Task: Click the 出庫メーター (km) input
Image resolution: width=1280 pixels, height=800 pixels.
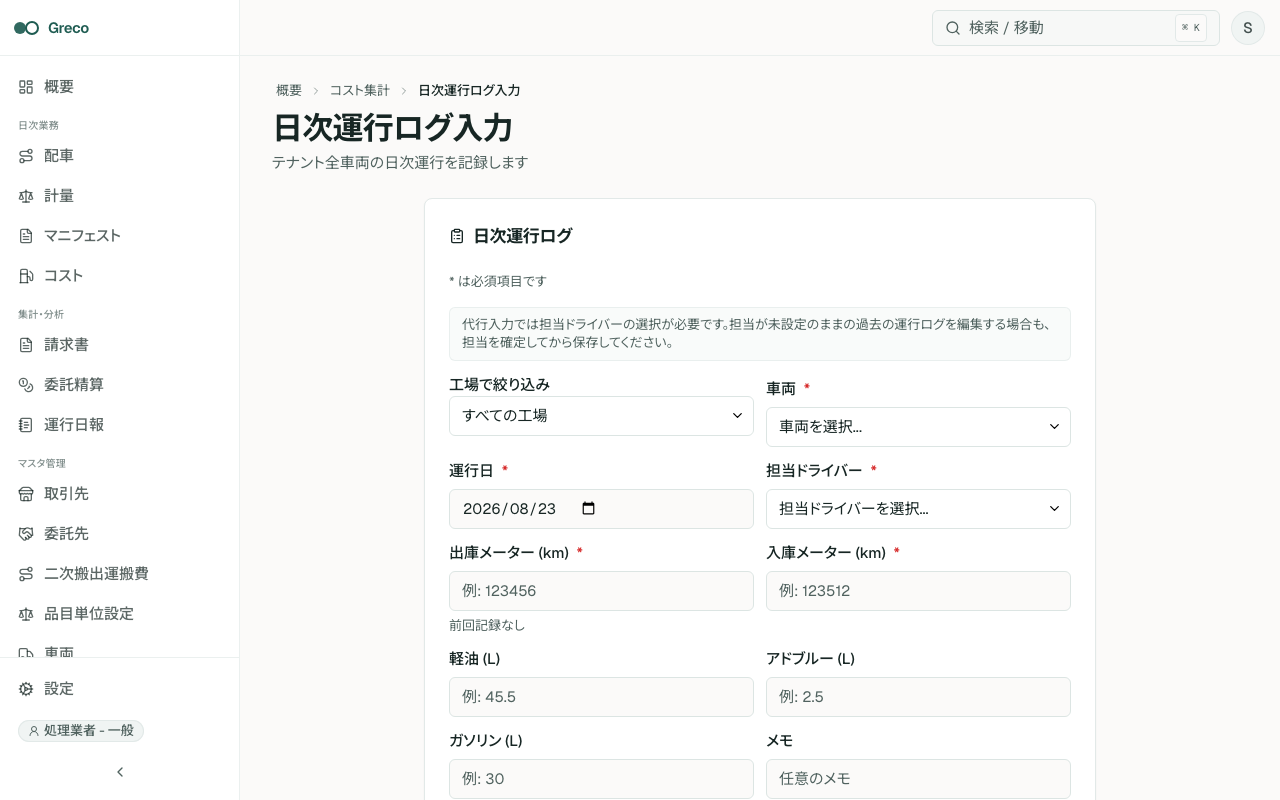Action: tap(601, 591)
